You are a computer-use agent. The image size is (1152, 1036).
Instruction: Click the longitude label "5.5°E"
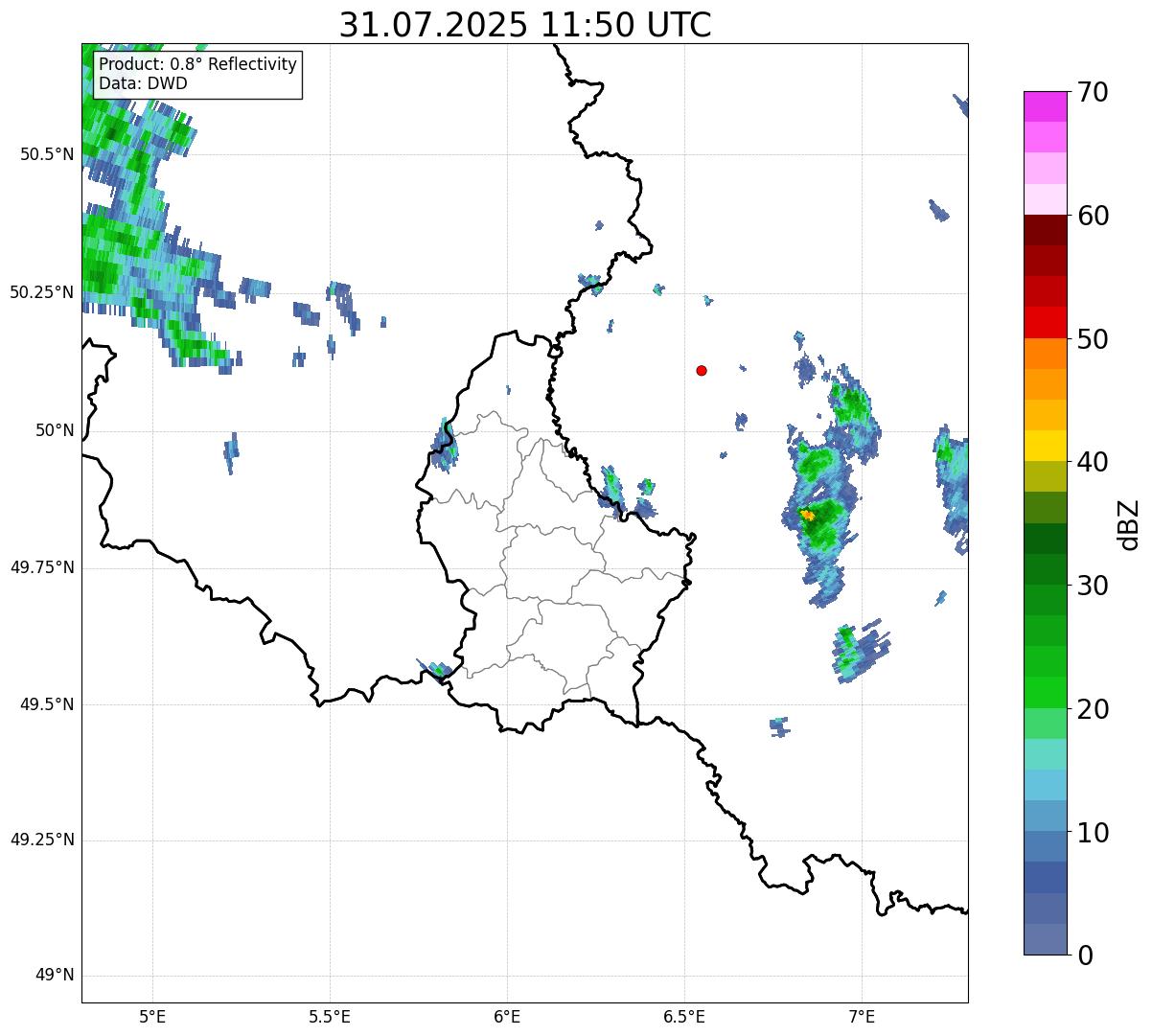pos(330,1017)
